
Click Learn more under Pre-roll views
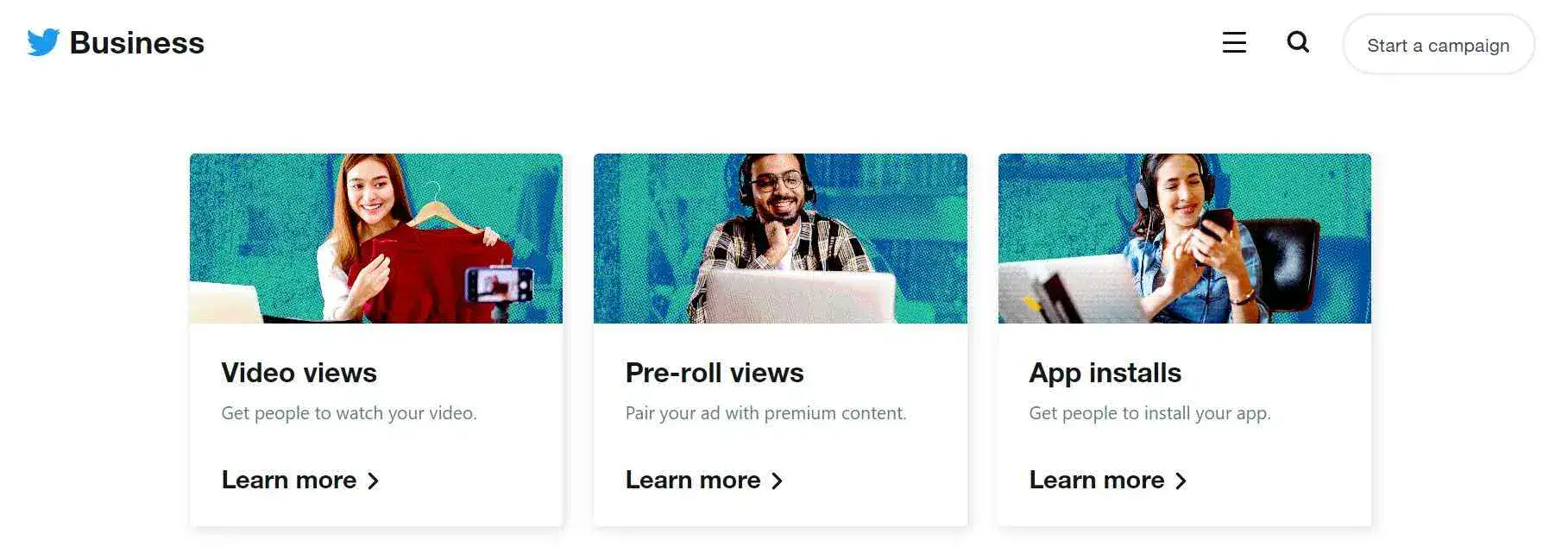[x=693, y=480]
